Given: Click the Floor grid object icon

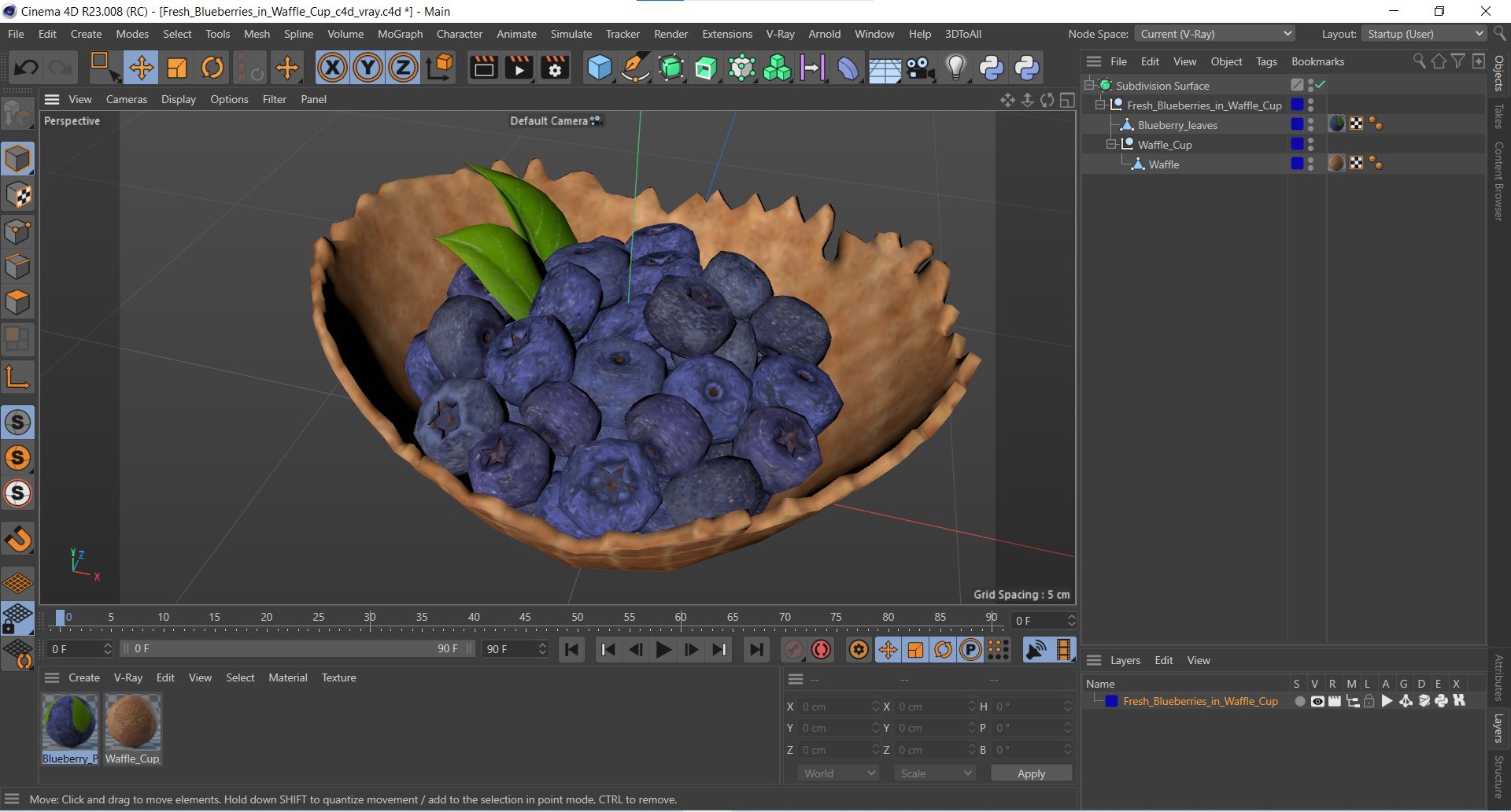Looking at the screenshot, I should [885, 69].
